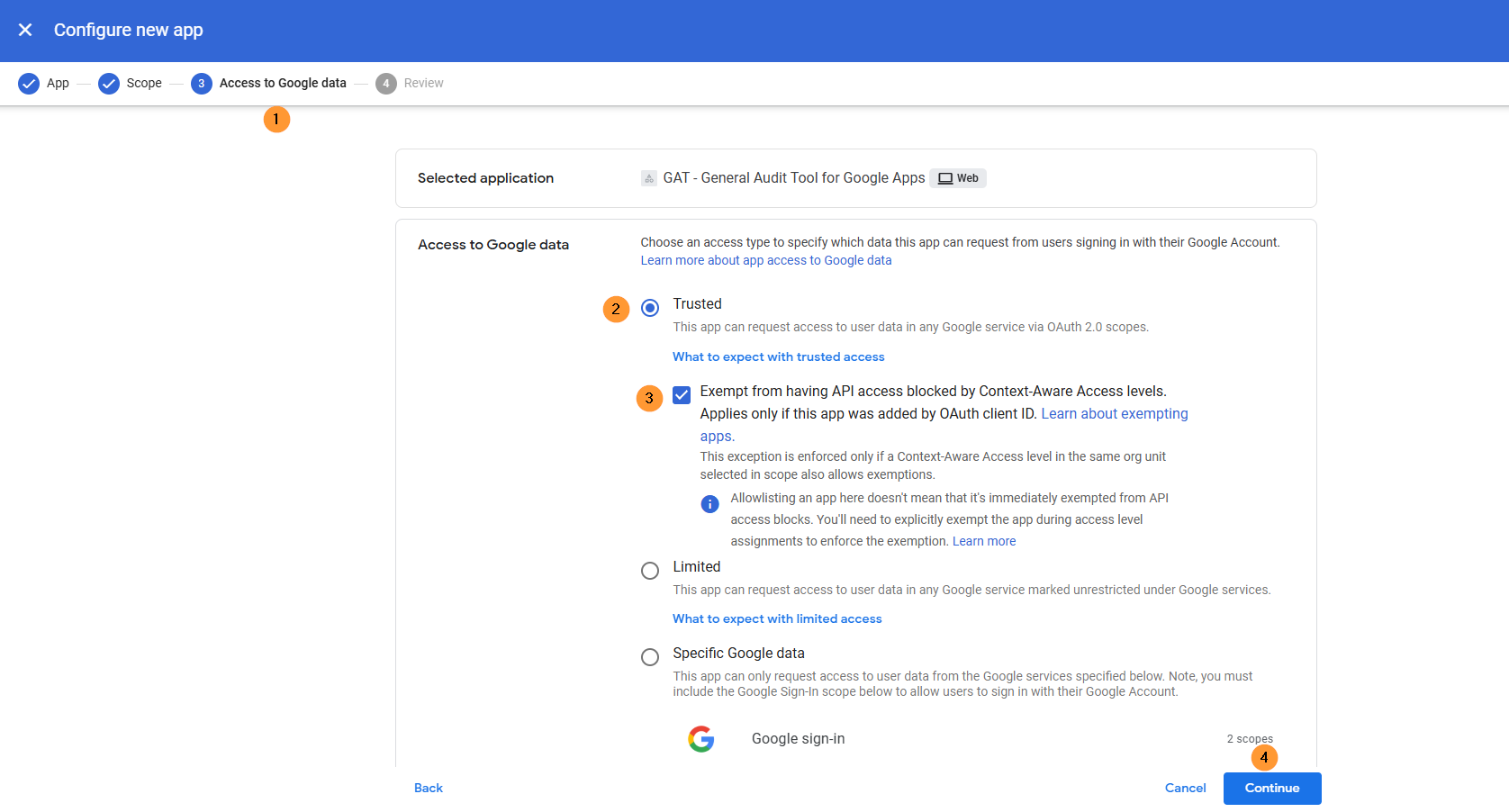Click Cancel at the bottom

[1185, 789]
